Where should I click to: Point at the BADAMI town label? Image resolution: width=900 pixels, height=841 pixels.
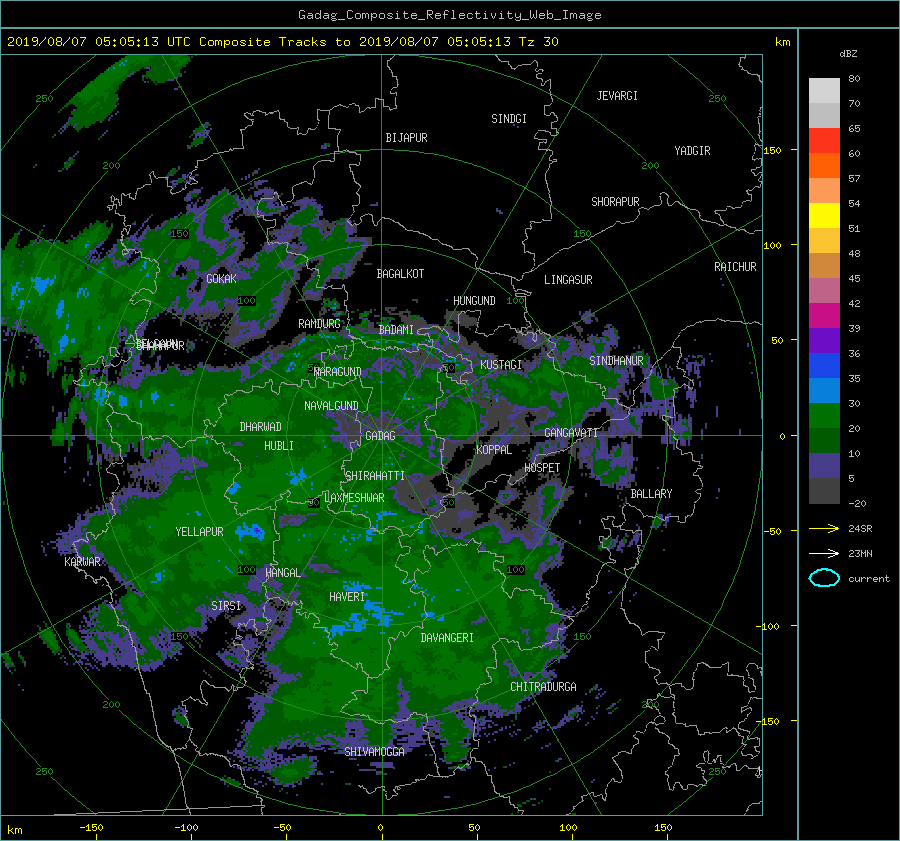(396, 330)
